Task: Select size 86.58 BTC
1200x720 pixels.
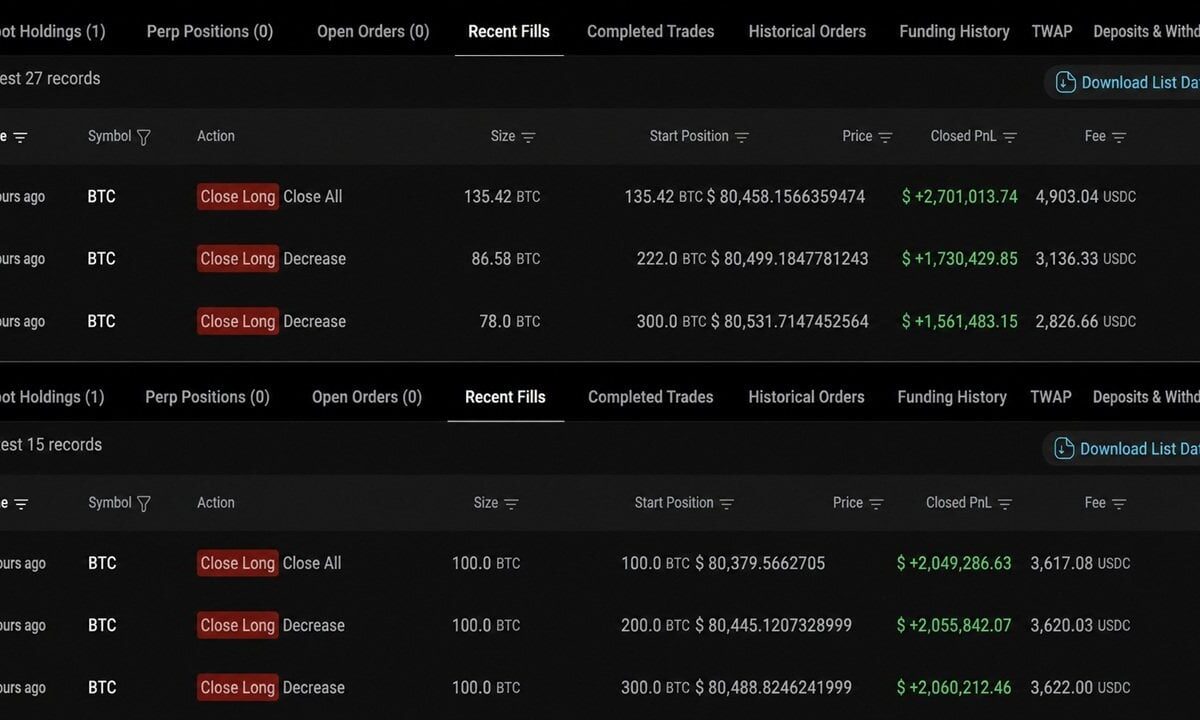Action: [506, 259]
